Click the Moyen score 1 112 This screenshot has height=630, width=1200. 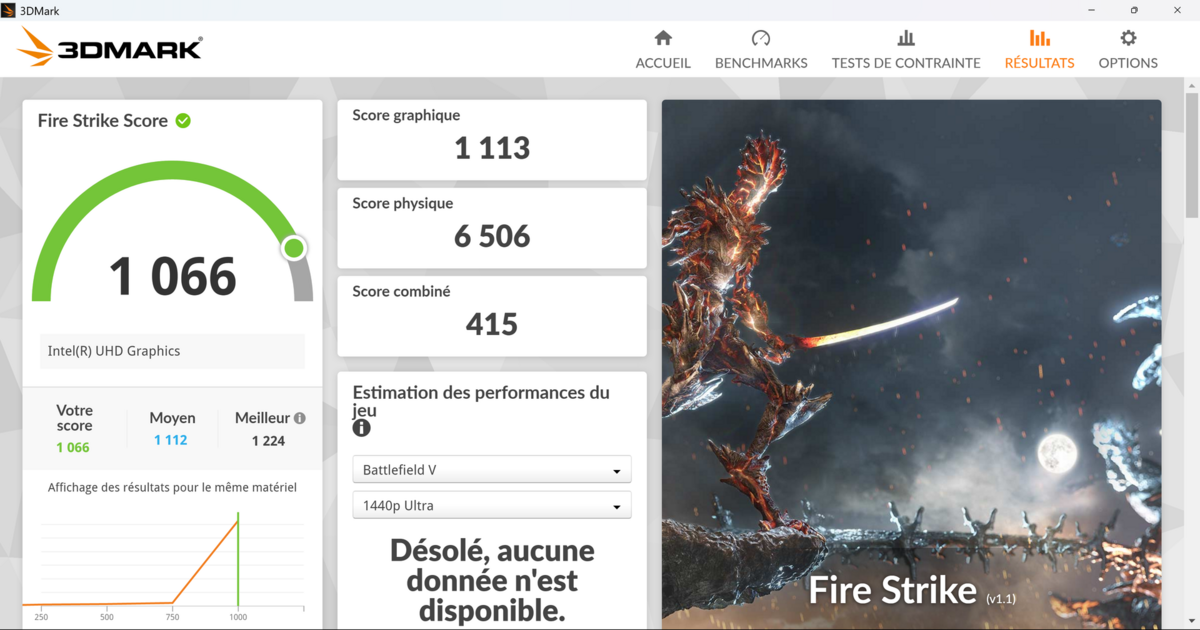(171, 440)
